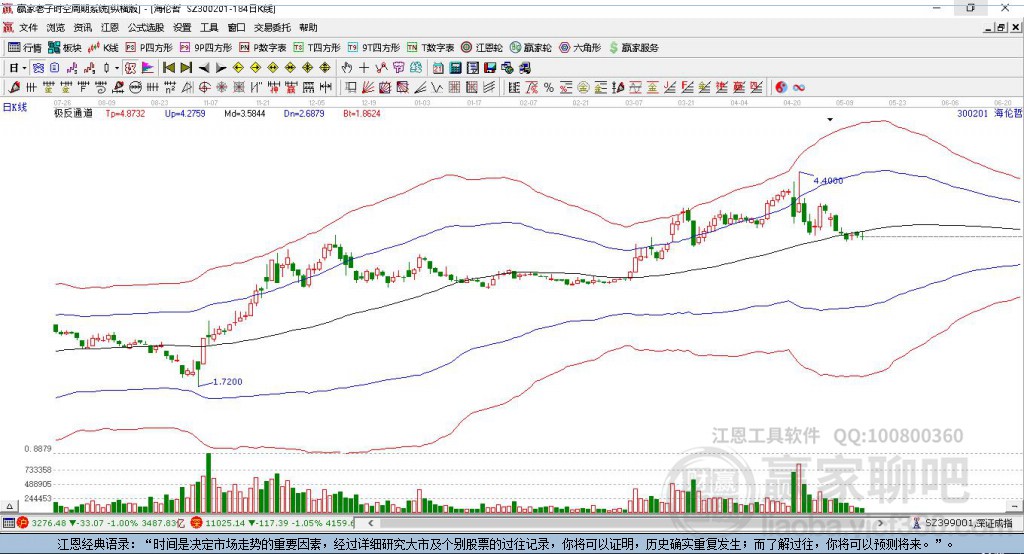Click the right-side volume panel collapse arrow

click(1014, 506)
